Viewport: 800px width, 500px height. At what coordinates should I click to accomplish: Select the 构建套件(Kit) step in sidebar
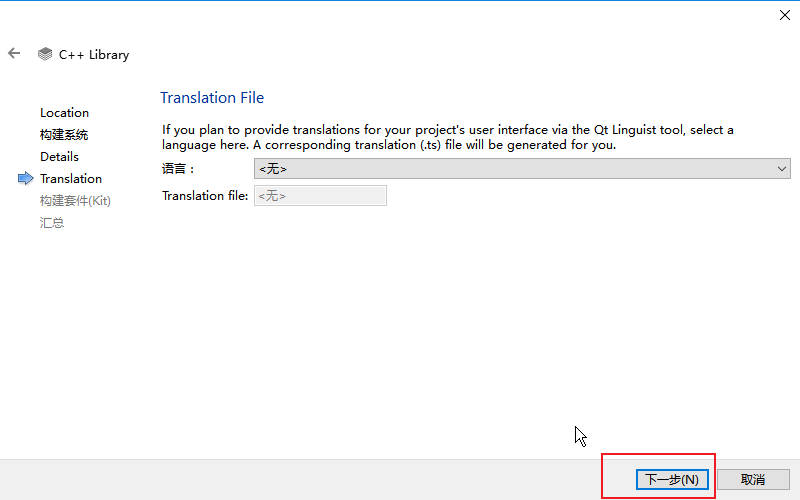click(75, 201)
